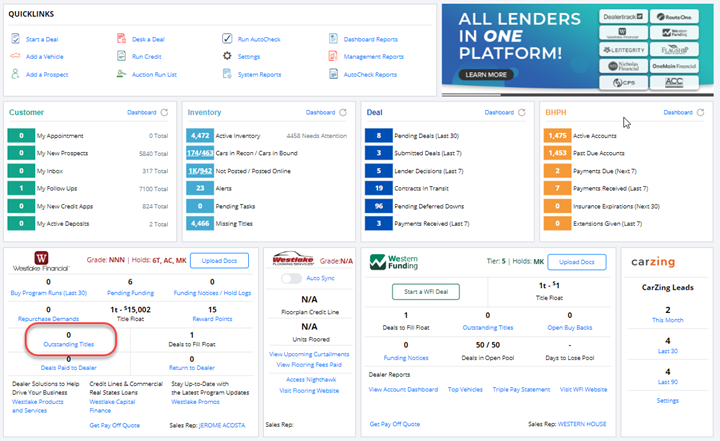Click the Westlake Financial logo
The width and height of the screenshot is (720, 441).
tap(41, 261)
